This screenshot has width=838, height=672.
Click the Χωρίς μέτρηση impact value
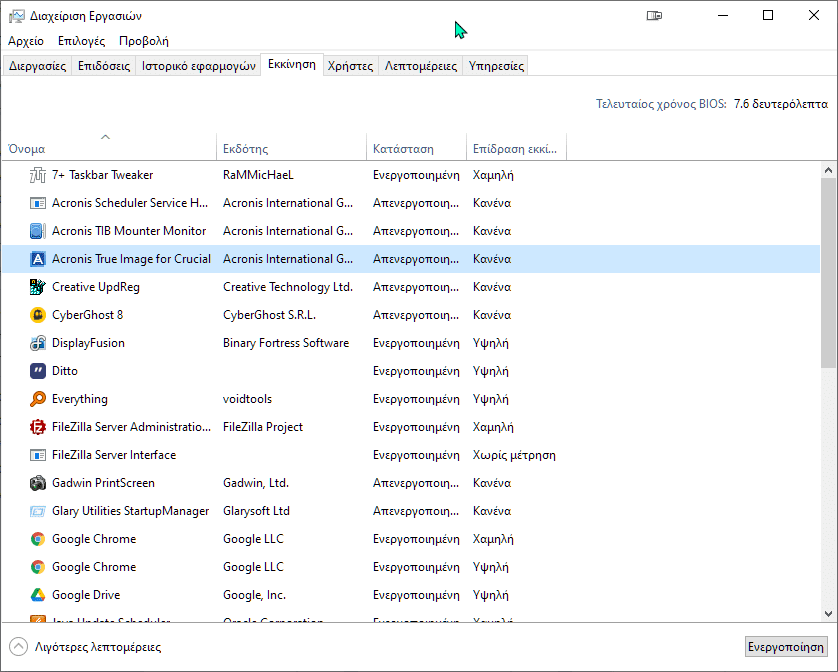coord(514,455)
